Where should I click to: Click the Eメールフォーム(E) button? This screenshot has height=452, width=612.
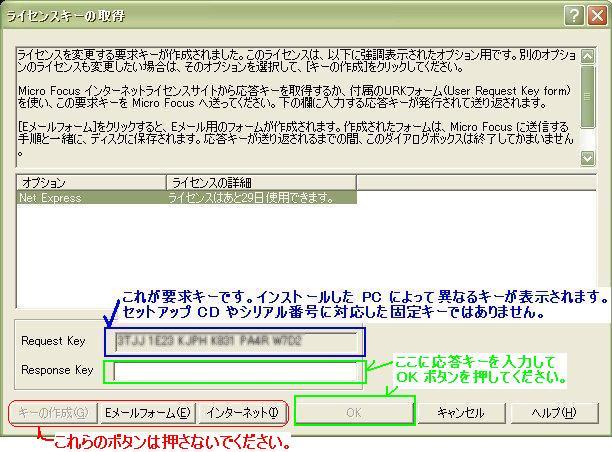click(147, 413)
